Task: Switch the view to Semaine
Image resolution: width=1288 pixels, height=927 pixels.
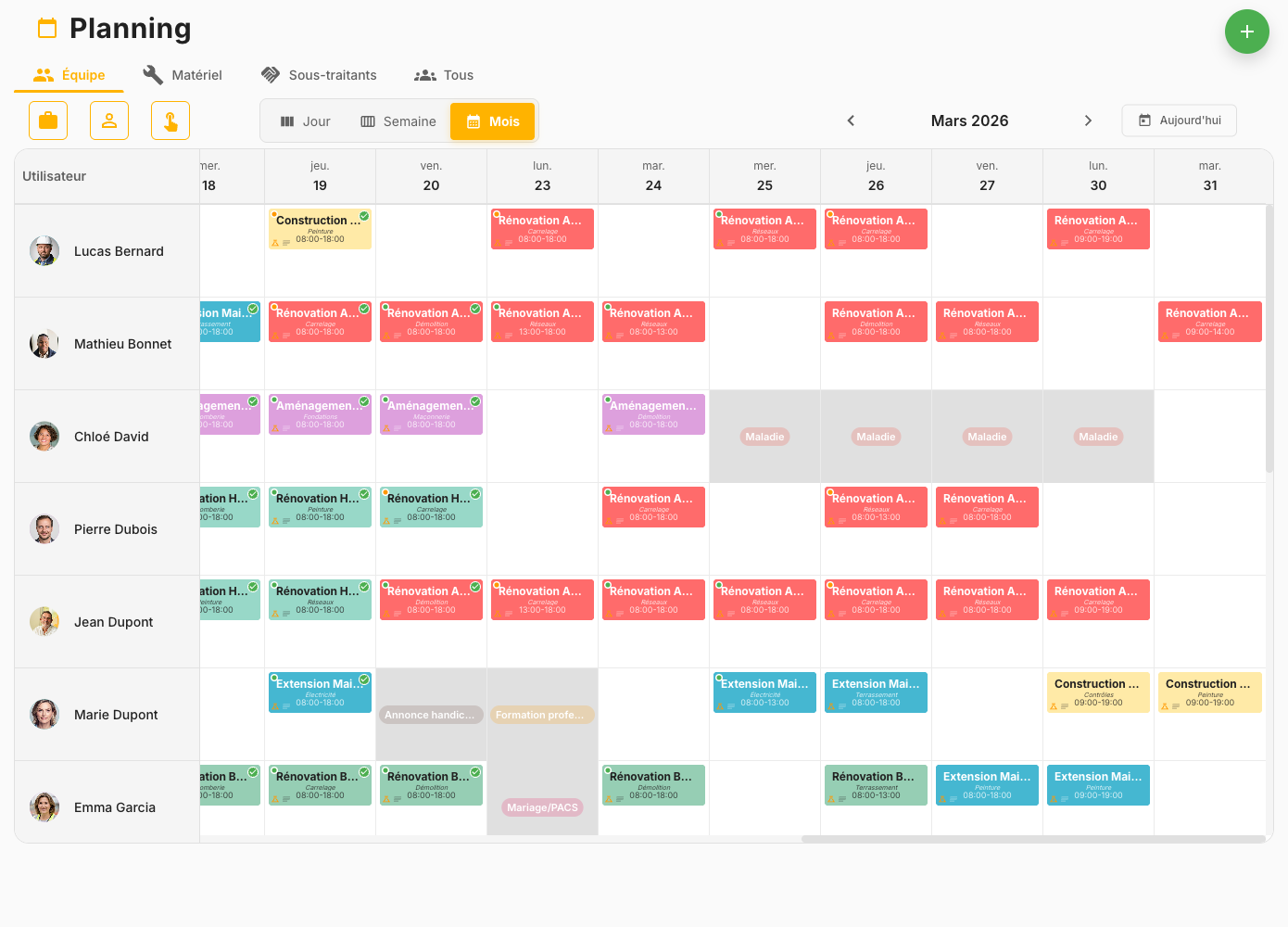Action: (x=398, y=121)
